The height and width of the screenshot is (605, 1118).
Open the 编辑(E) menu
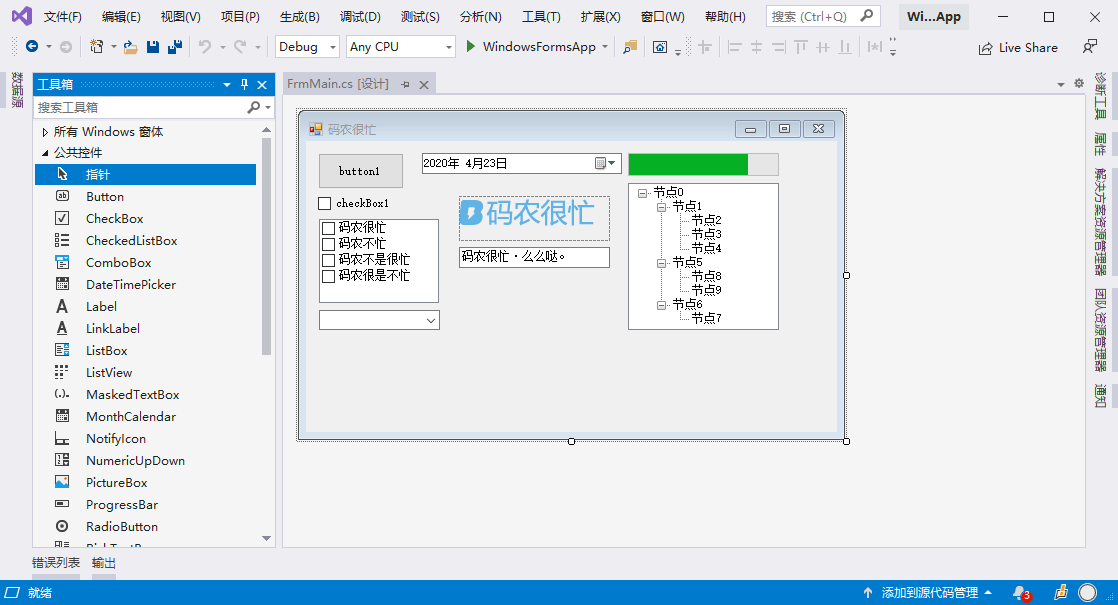pyautogui.click(x=121, y=16)
